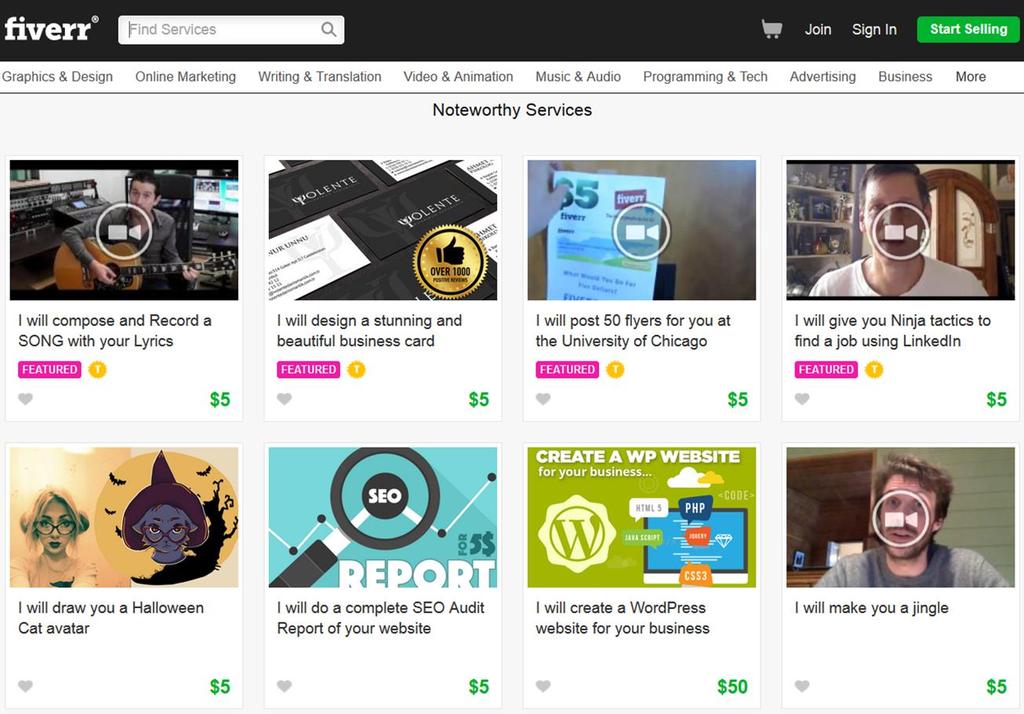
Task: Click FEATURED tag on the business card gig
Action: [308, 370]
